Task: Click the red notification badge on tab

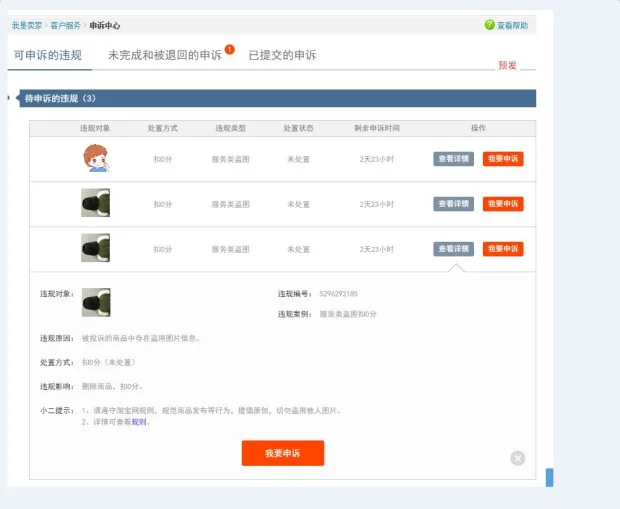Action: coord(230,48)
